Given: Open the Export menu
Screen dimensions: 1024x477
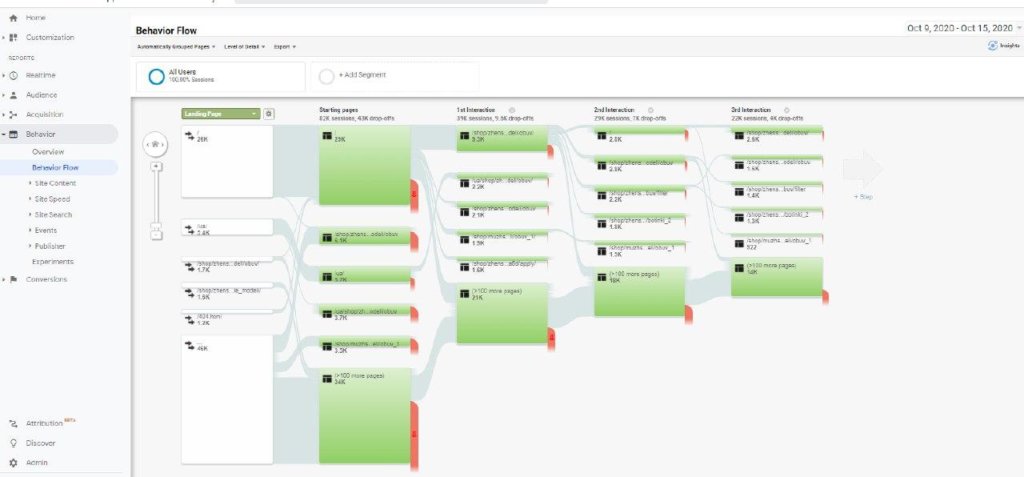Looking at the screenshot, I should pyautogui.click(x=285, y=46).
